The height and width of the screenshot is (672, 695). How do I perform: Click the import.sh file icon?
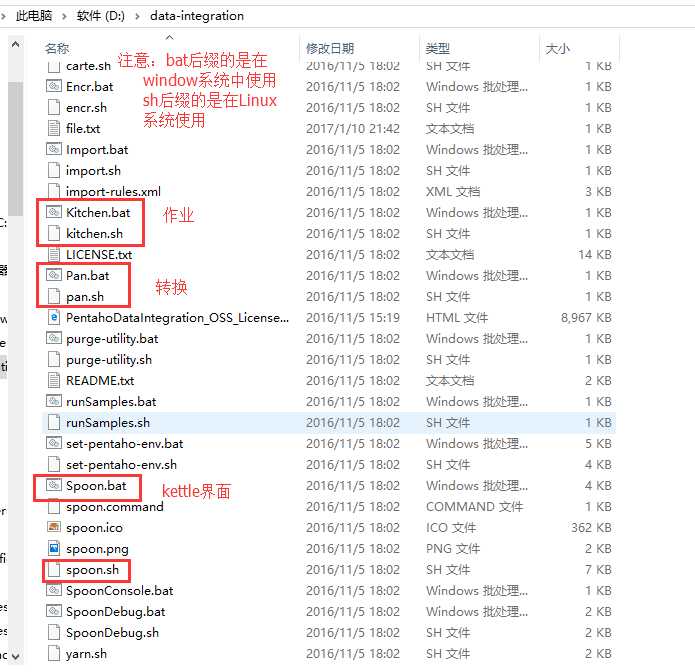54,170
